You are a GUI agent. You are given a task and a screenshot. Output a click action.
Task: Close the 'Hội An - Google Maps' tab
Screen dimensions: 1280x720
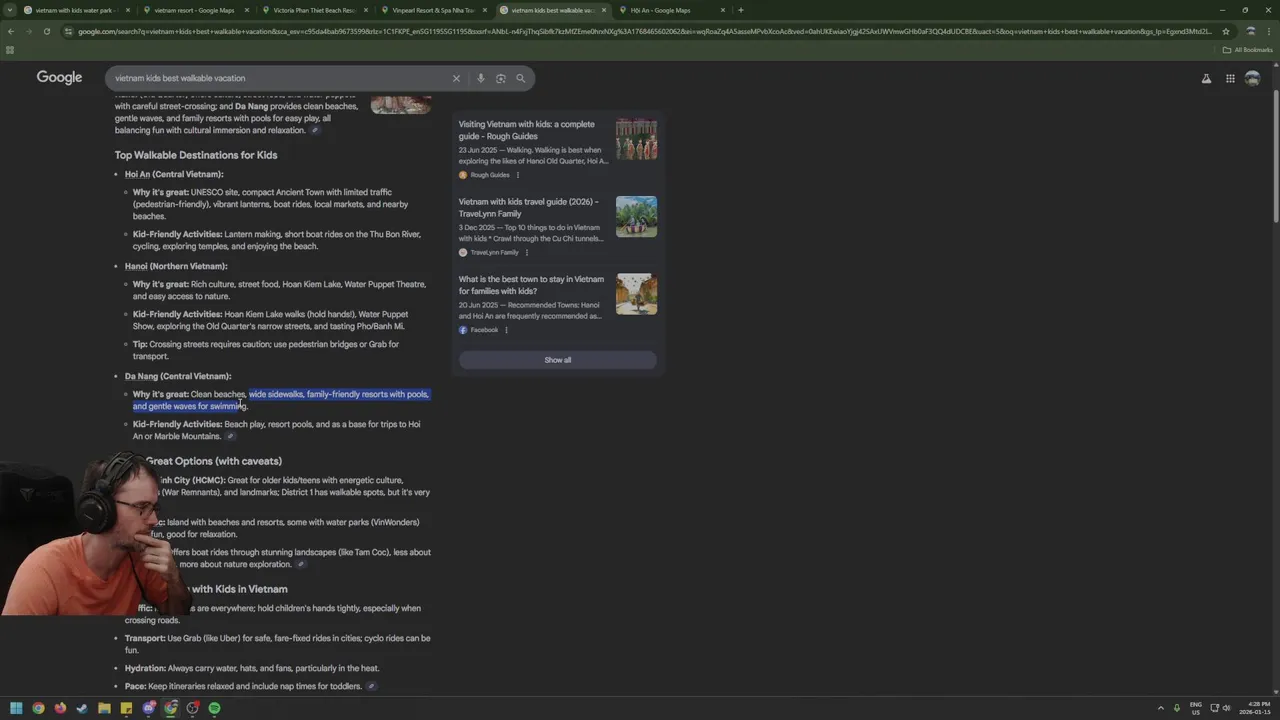tap(723, 10)
